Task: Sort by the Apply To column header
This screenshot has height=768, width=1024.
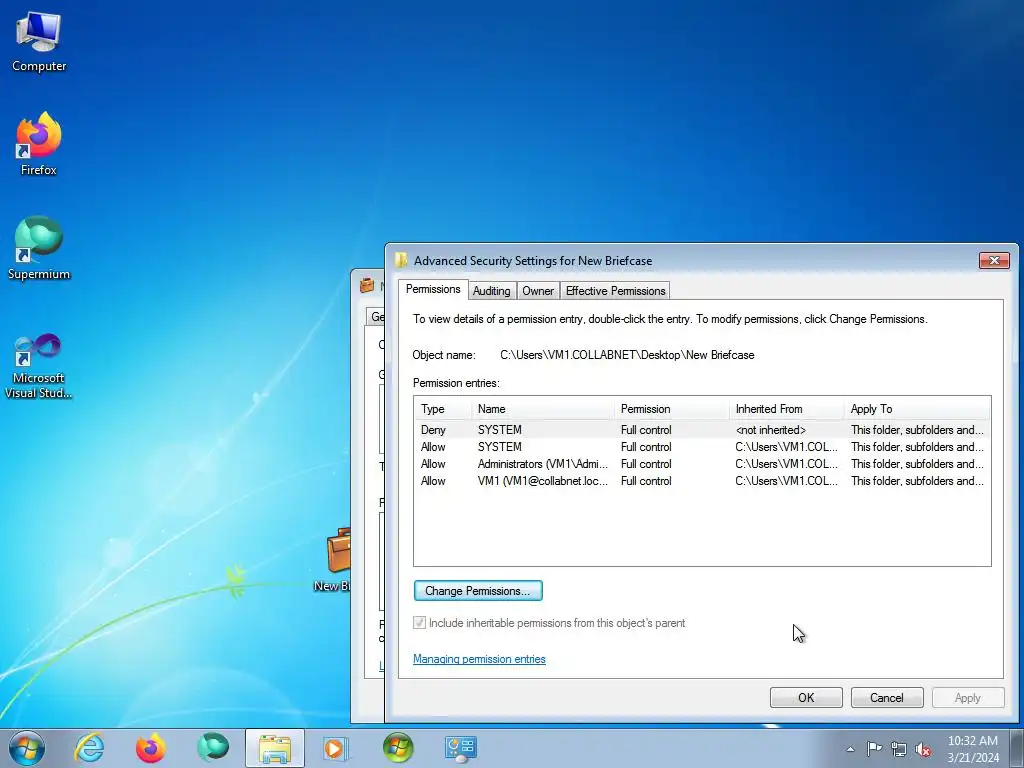Action: click(x=917, y=409)
